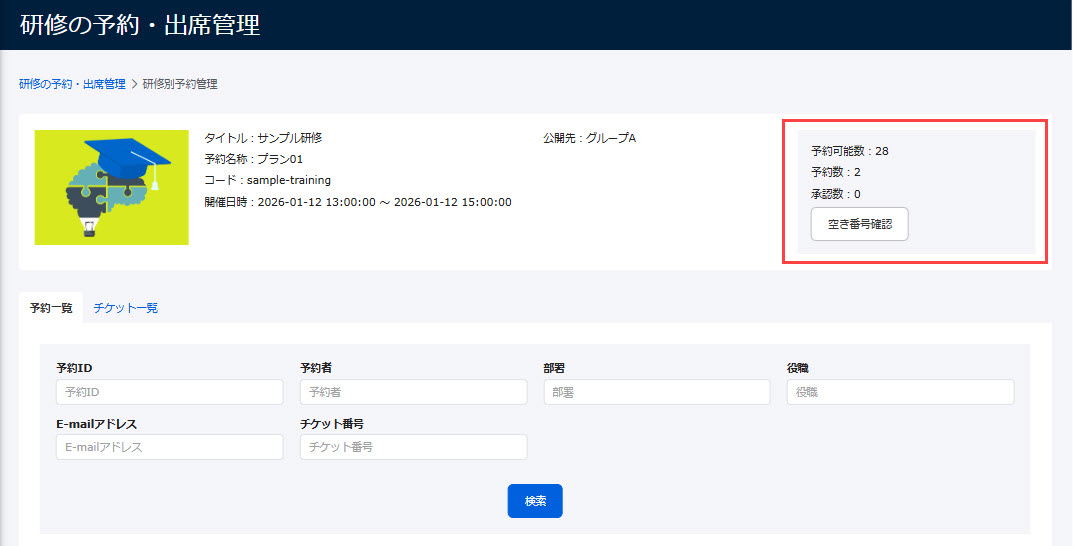The width and height of the screenshot is (1073, 546).
Task: Select the 部署 input field
Action: tap(657, 392)
